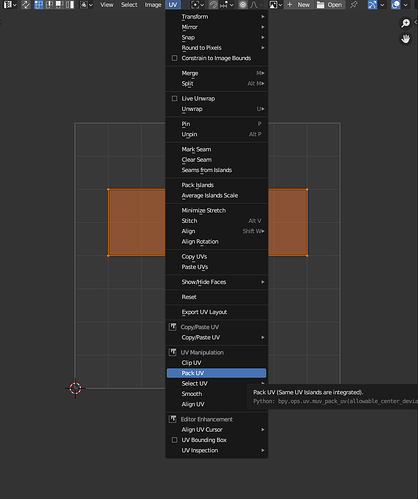
Task: Click the New image button
Action: [x=299, y=5]
